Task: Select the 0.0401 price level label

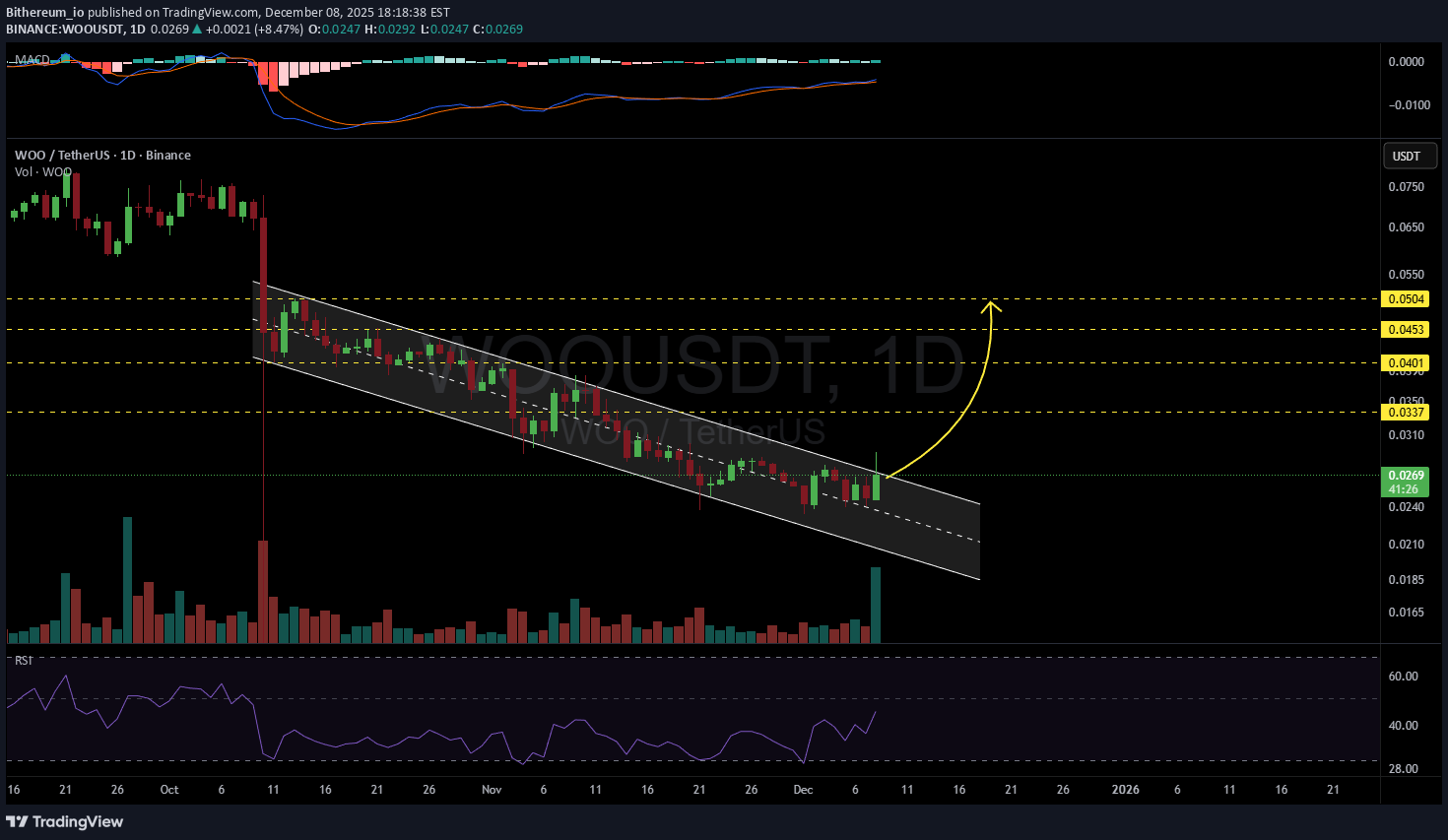Action: pyautogui.click(x=1406, y=363)
